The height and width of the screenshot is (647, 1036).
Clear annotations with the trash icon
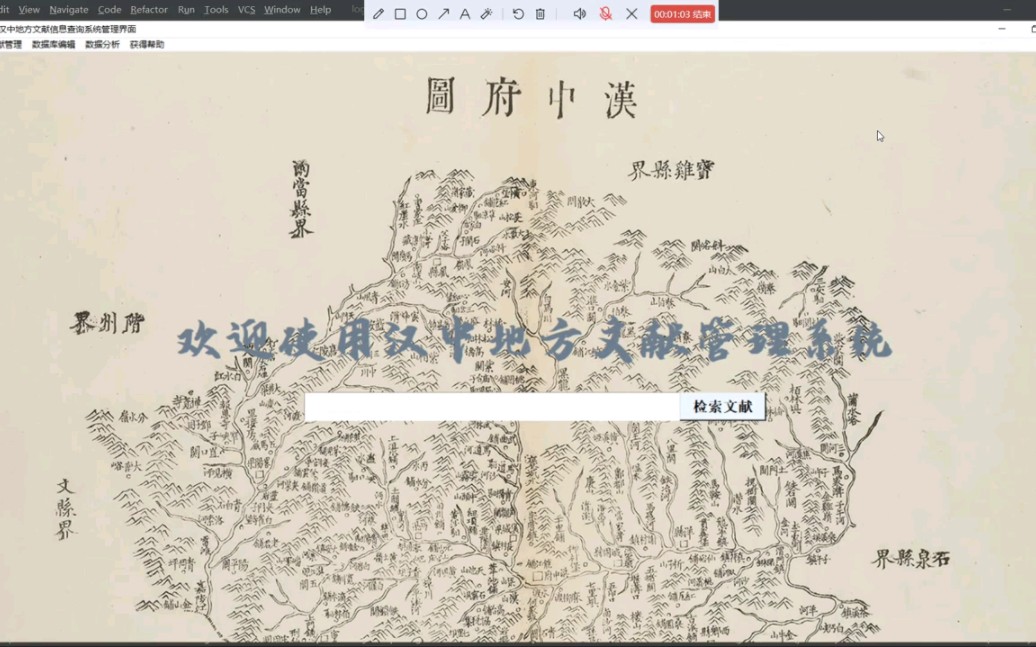click(539, 14)
